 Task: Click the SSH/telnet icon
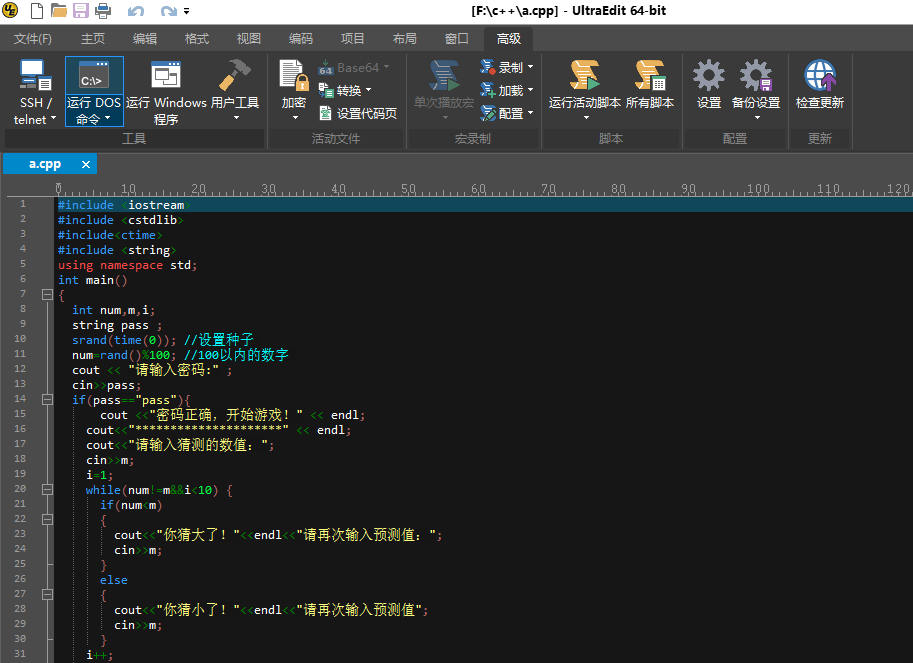coord(36,76)
